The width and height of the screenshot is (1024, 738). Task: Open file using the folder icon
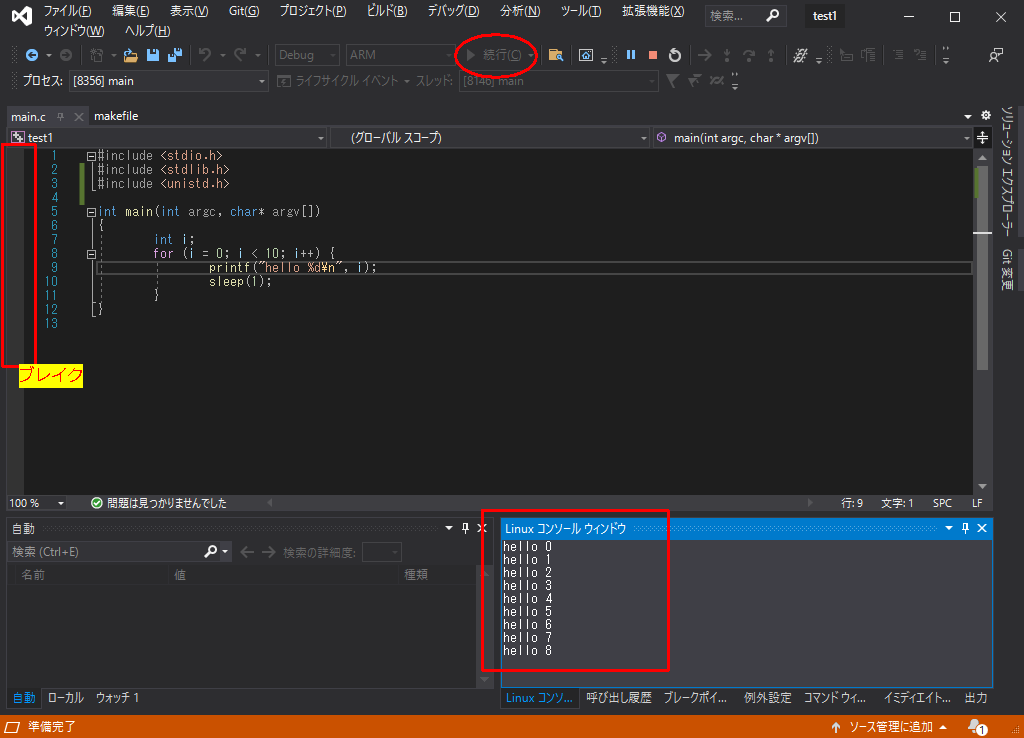tap(131, 55)
